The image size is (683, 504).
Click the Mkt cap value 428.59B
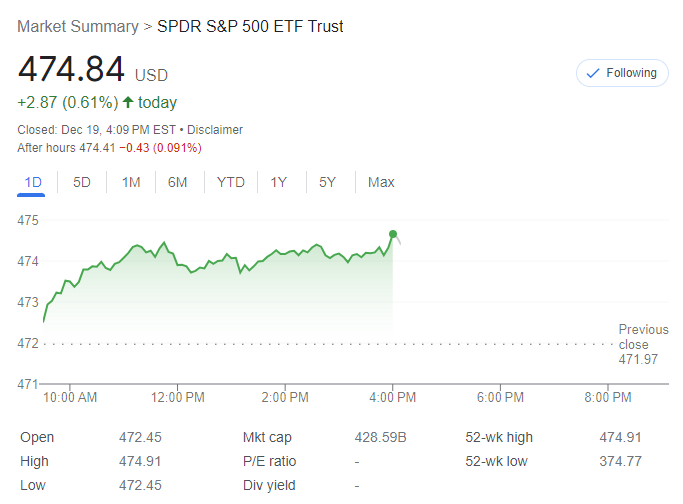point(375,437)
